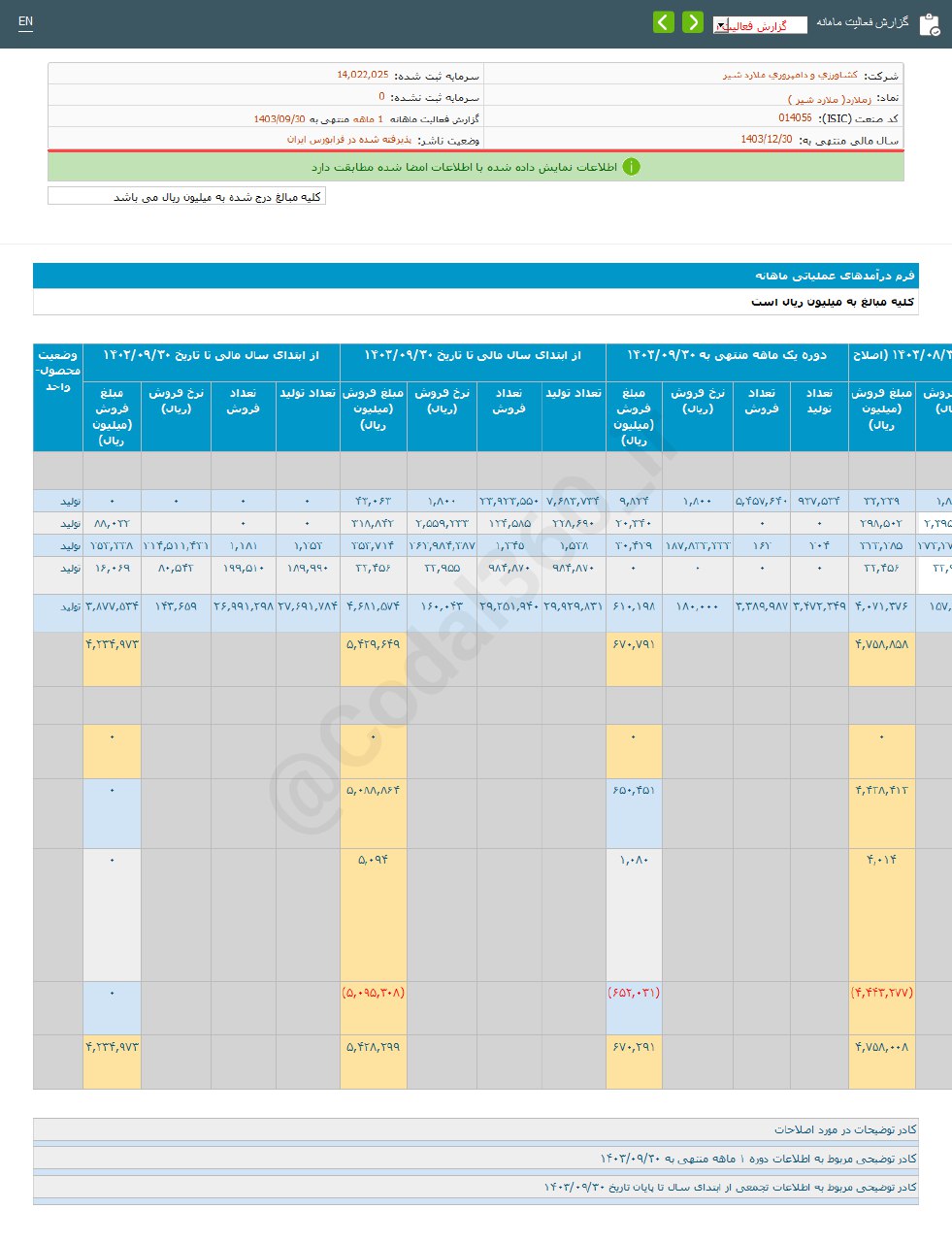Click fiscal year end date 1403/12/30
This screenshot has height=1242, width=952.
pos(766,140)
